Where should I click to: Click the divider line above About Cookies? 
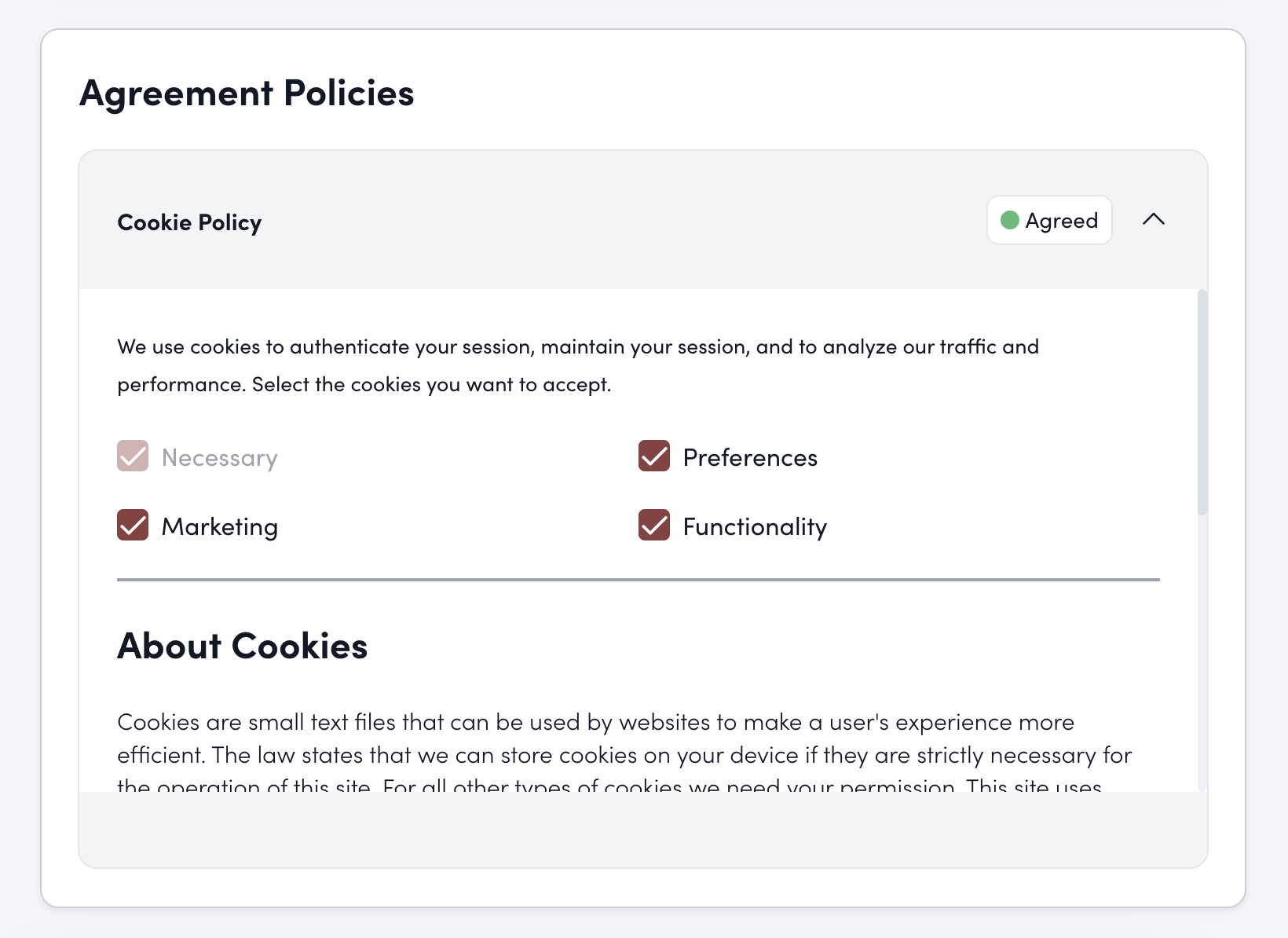638,580
